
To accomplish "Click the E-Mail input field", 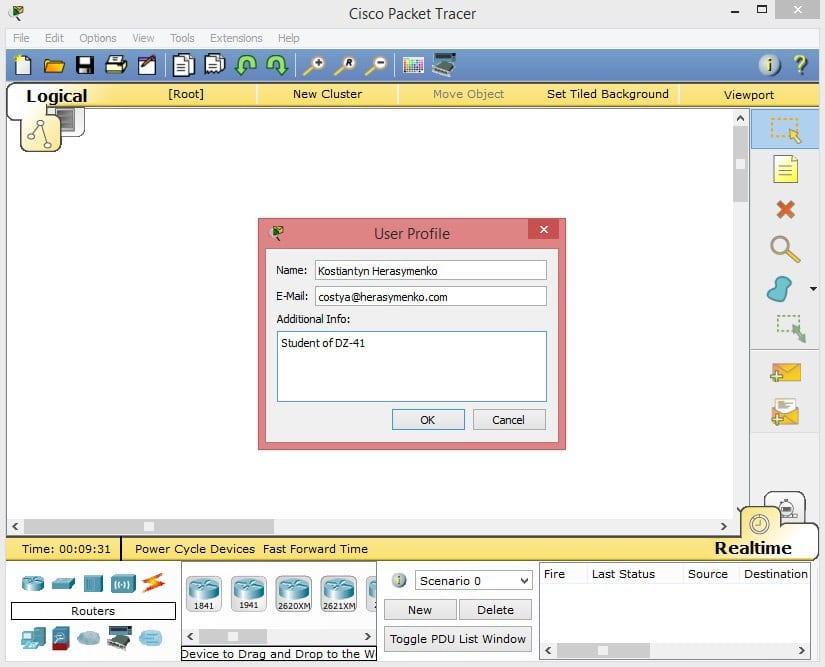I will tap(431, 296).
